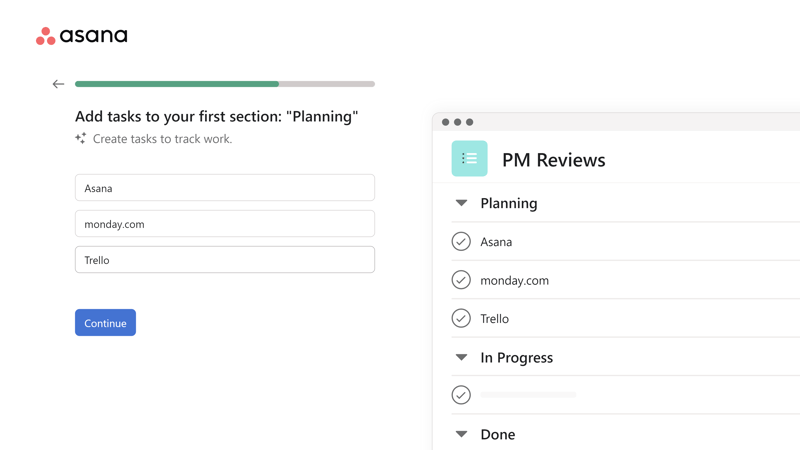
Task: Mark the Asana task complete
Action: (461, 241)
